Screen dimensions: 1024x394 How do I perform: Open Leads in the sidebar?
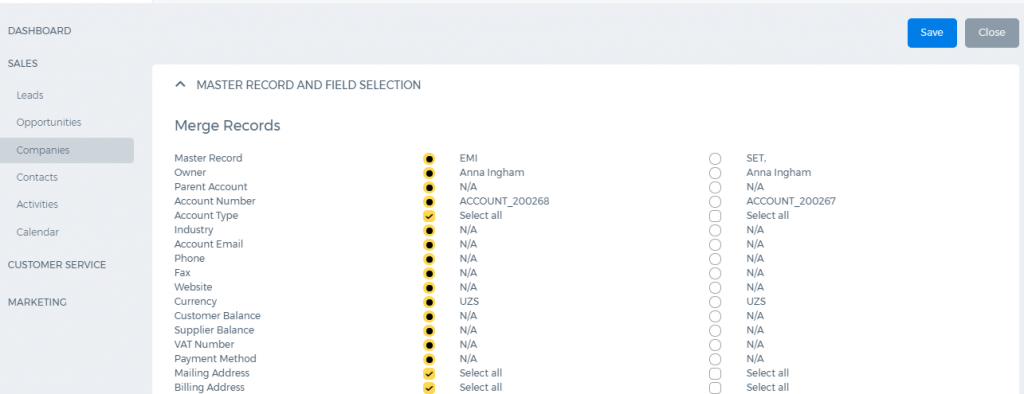tap(30, 95)
